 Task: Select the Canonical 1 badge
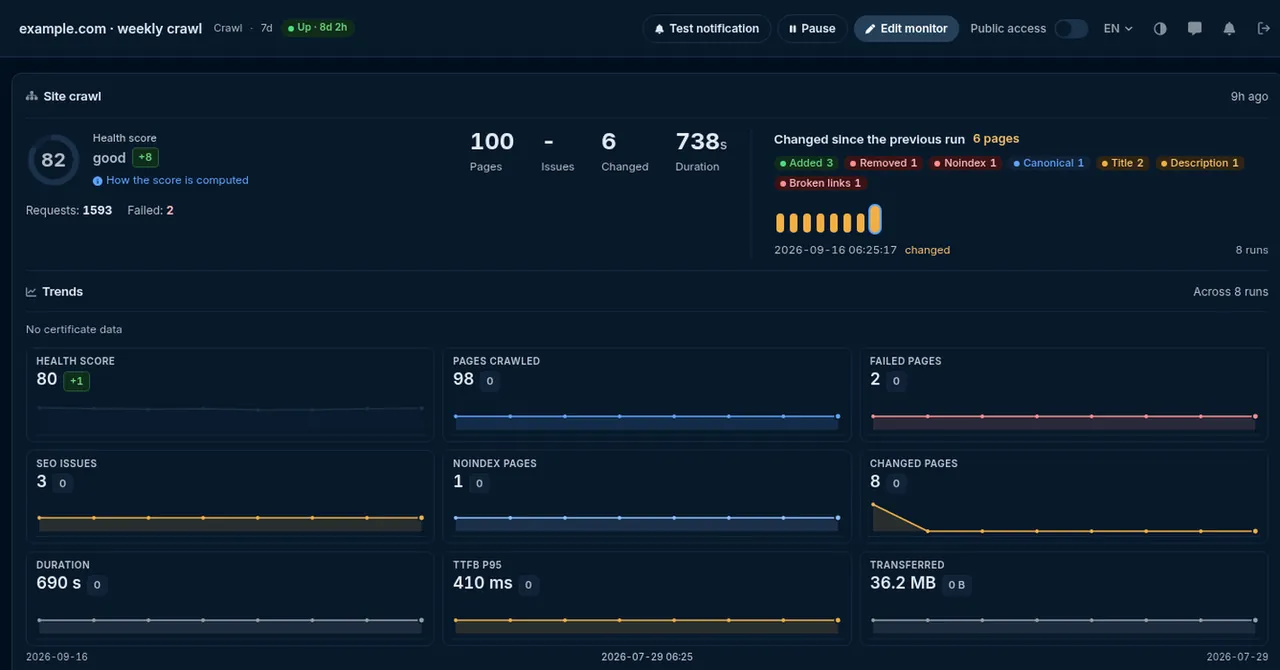click(x=1048, y=163)
